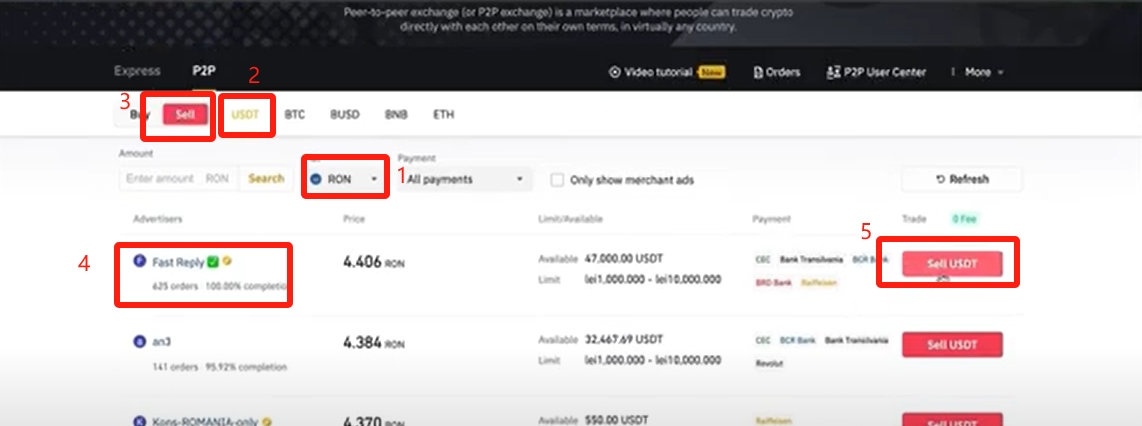Viewport: 1142px width, 426px height.
Task: Switch to the Express tab
Action: click(137, 71)
